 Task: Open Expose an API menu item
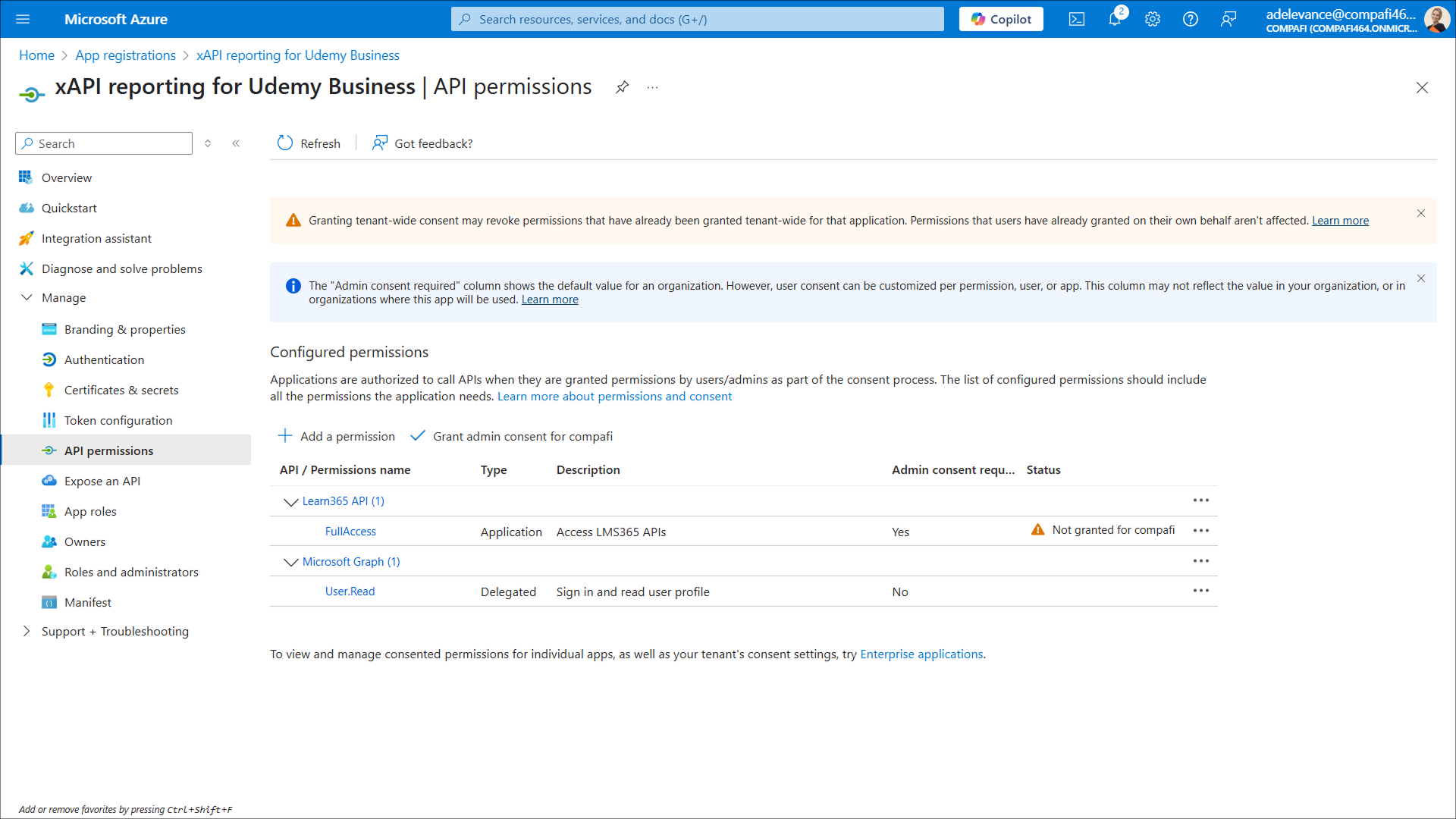click(x=102, y=481)
